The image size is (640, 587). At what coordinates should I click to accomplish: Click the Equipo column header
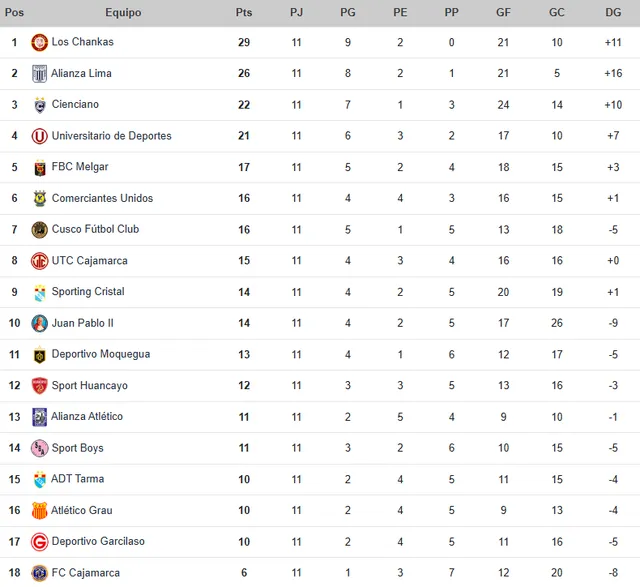click(x=123, y=13)
